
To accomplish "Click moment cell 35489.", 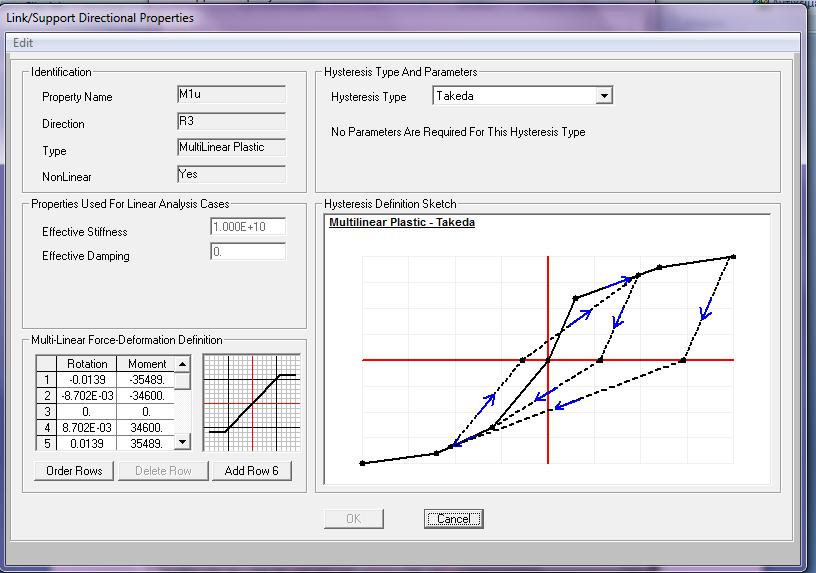I will tap(145, 443).
